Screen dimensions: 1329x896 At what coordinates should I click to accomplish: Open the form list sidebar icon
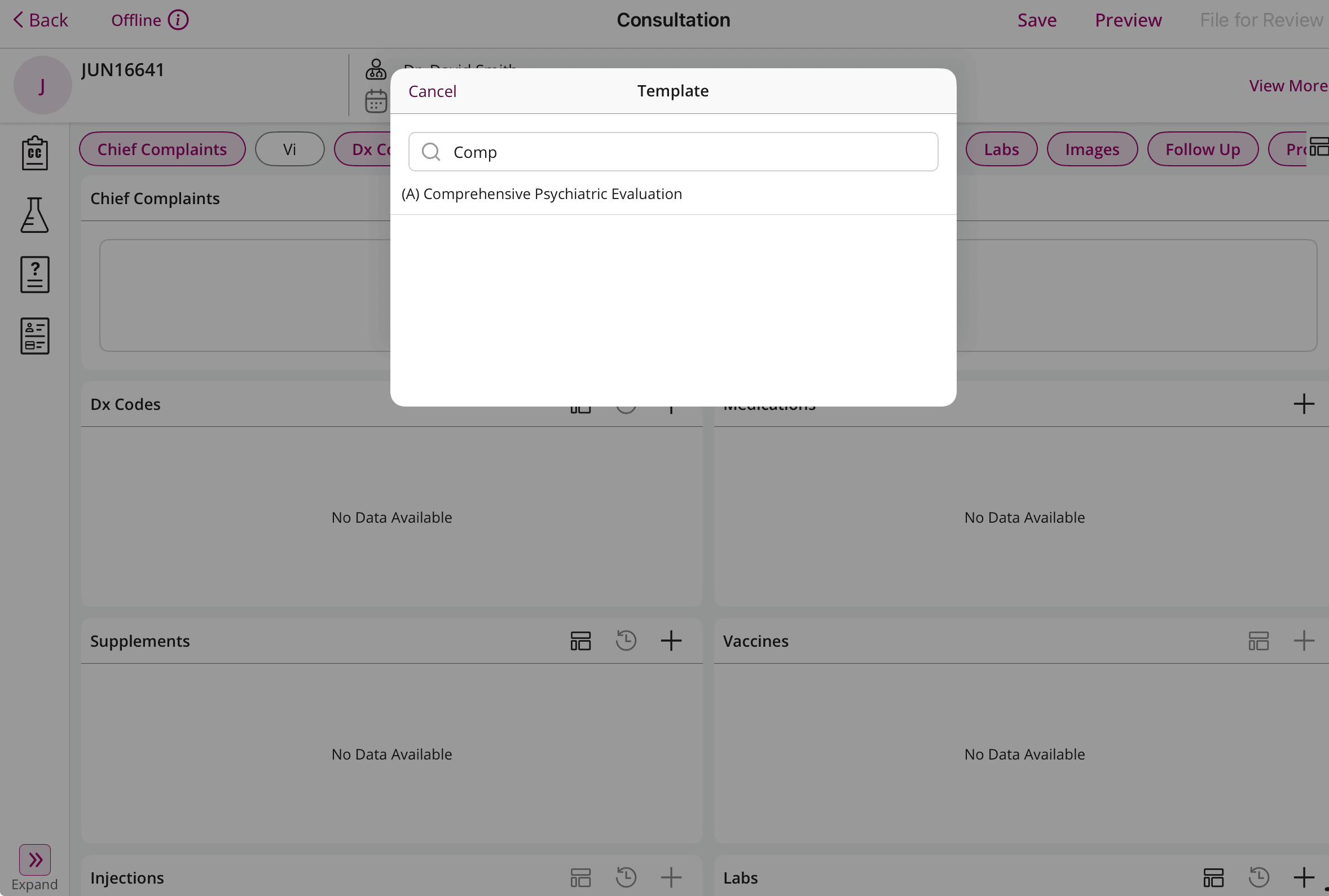35,336
